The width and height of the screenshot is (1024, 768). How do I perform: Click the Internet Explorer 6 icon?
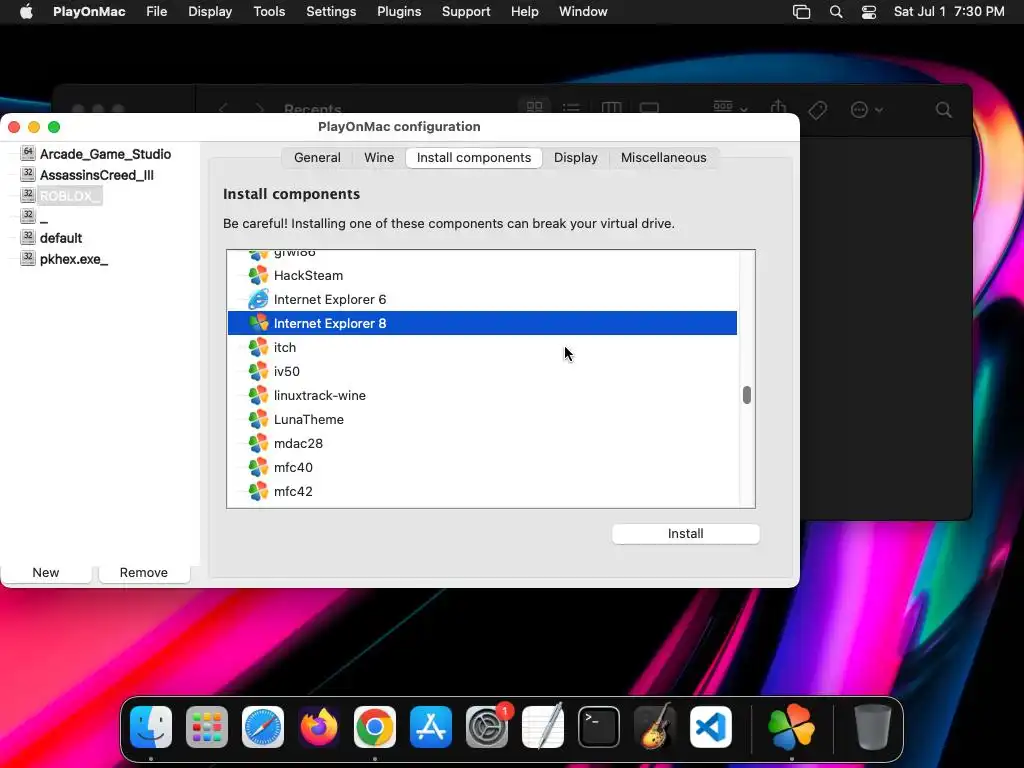point(258,299)
